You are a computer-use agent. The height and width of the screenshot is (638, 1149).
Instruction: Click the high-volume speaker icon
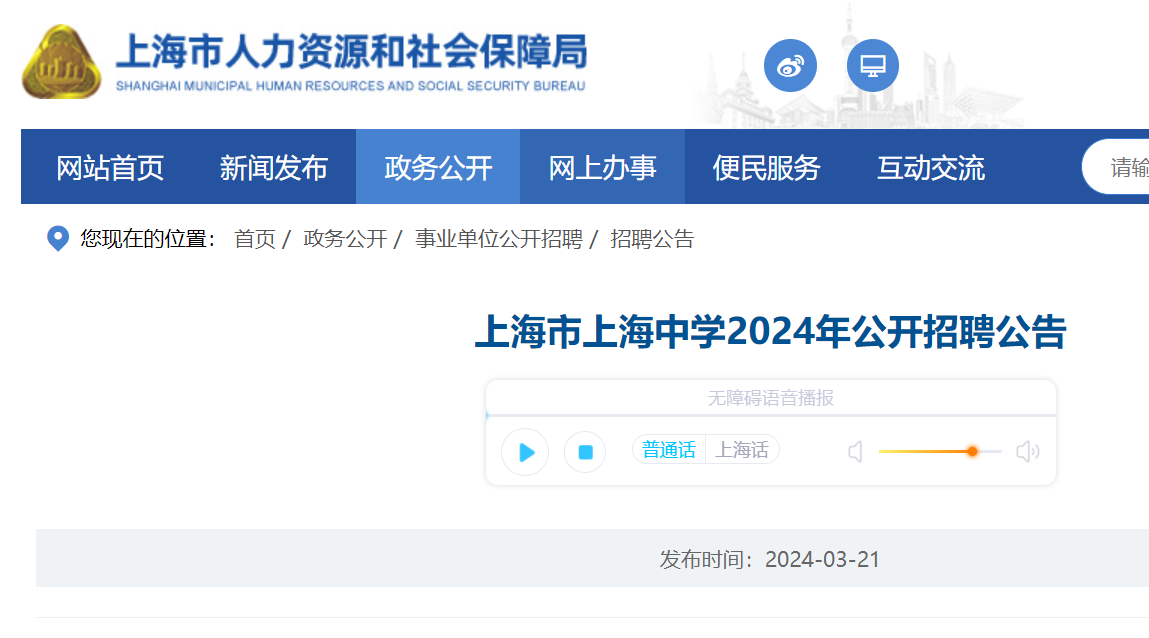pyautogui.click(x=1028, y=451)
